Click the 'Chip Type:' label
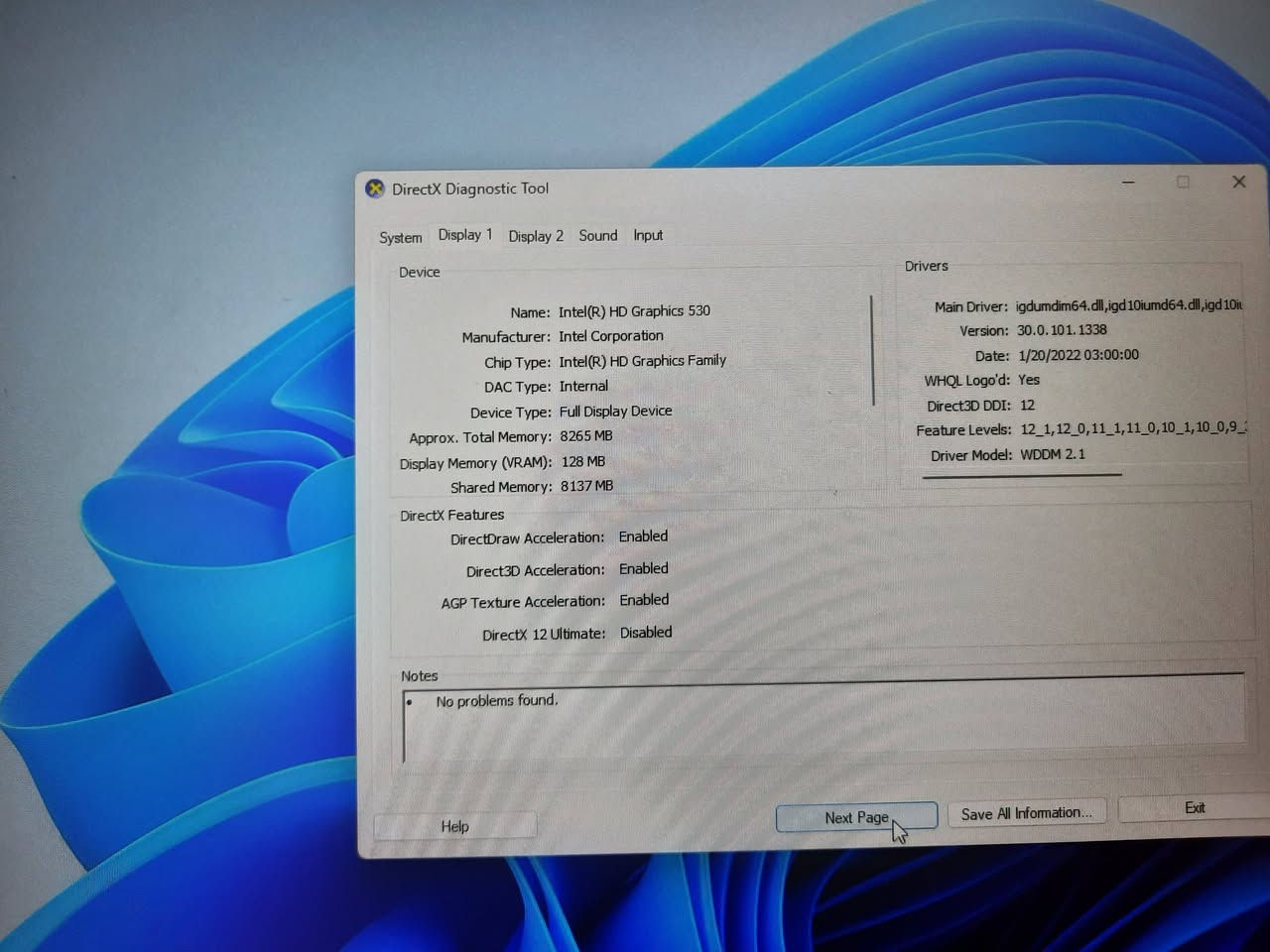This screenshot has width=1270, height=952. 517,362
